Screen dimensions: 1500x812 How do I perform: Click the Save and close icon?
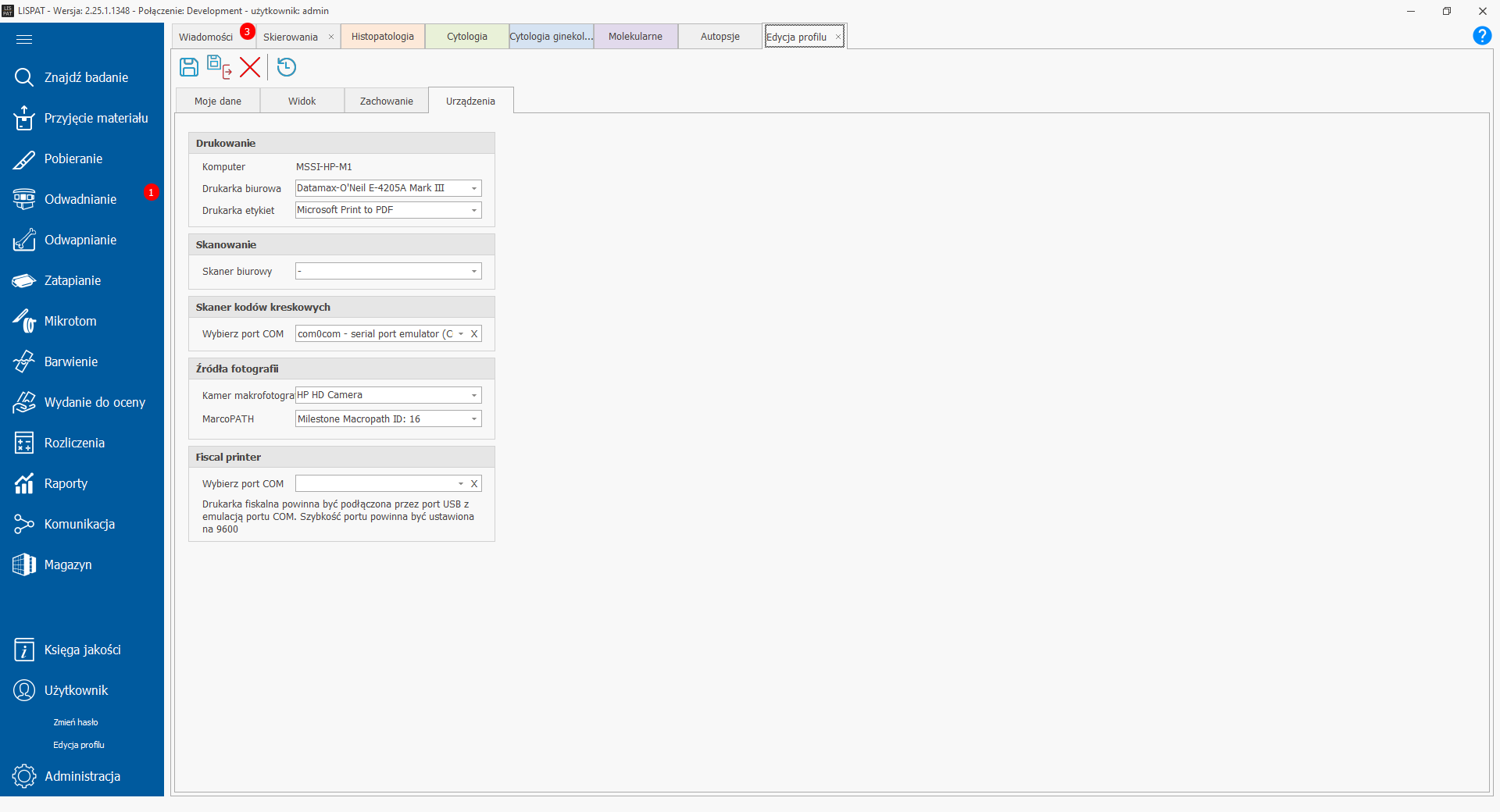[219, 67]
